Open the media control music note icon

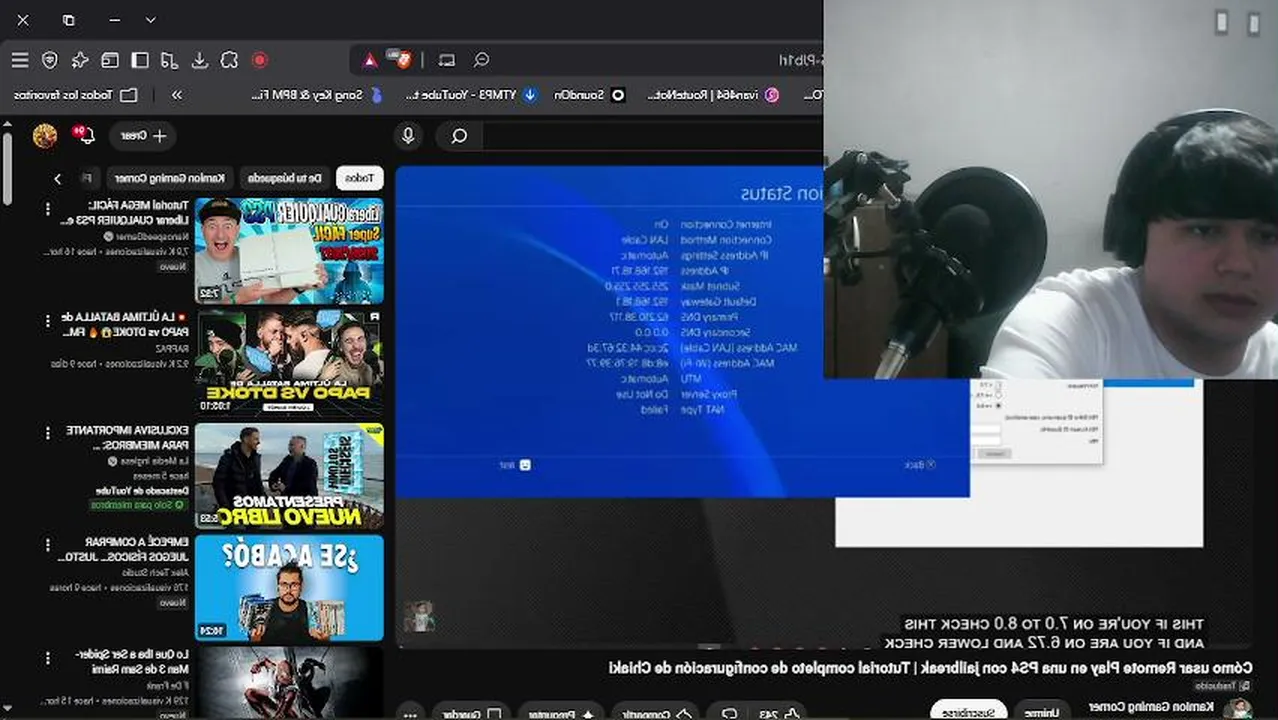(170, 60)
